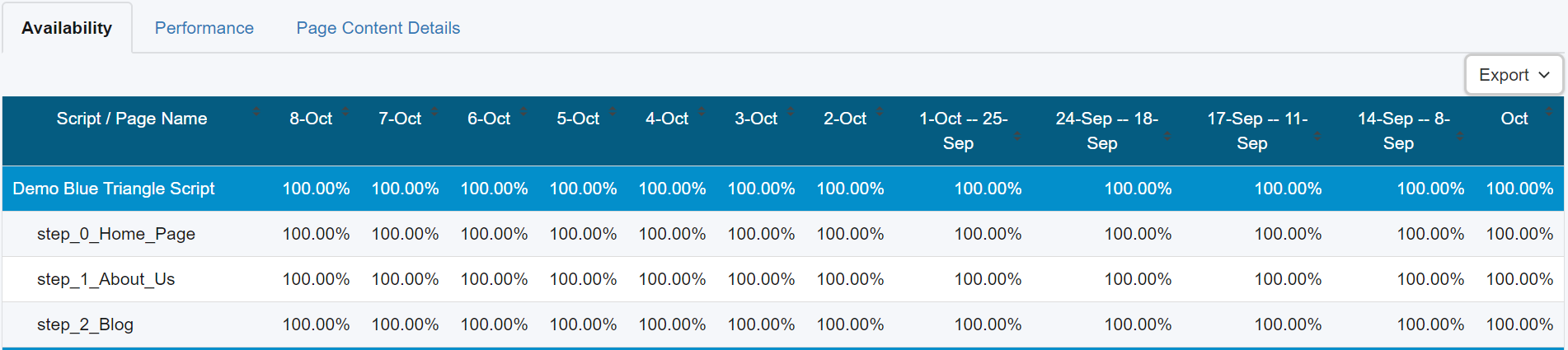Click the 14-Sep -- 8-Sep column header
The image size is (1568, 350).
pyautogui.click(x=1403, y=130)
